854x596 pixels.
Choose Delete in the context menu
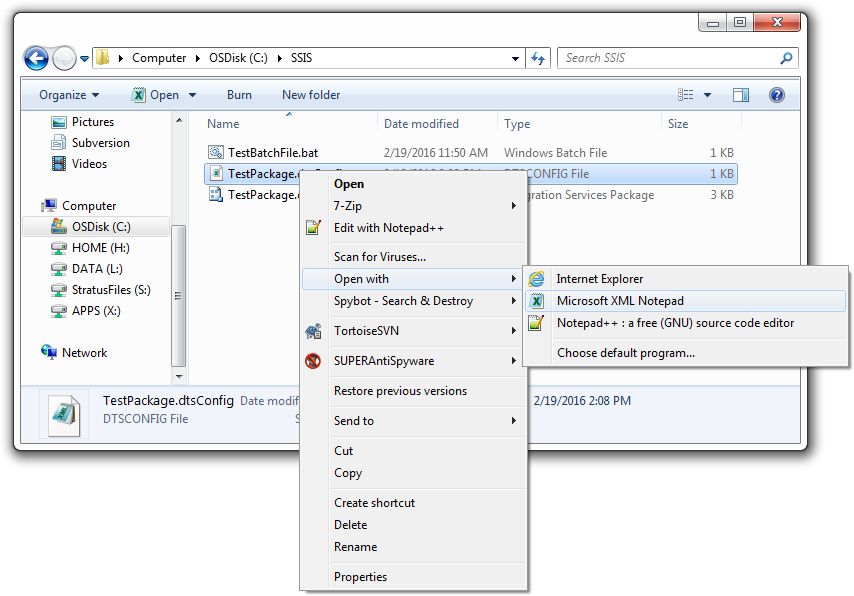click(x=414, y=525)
